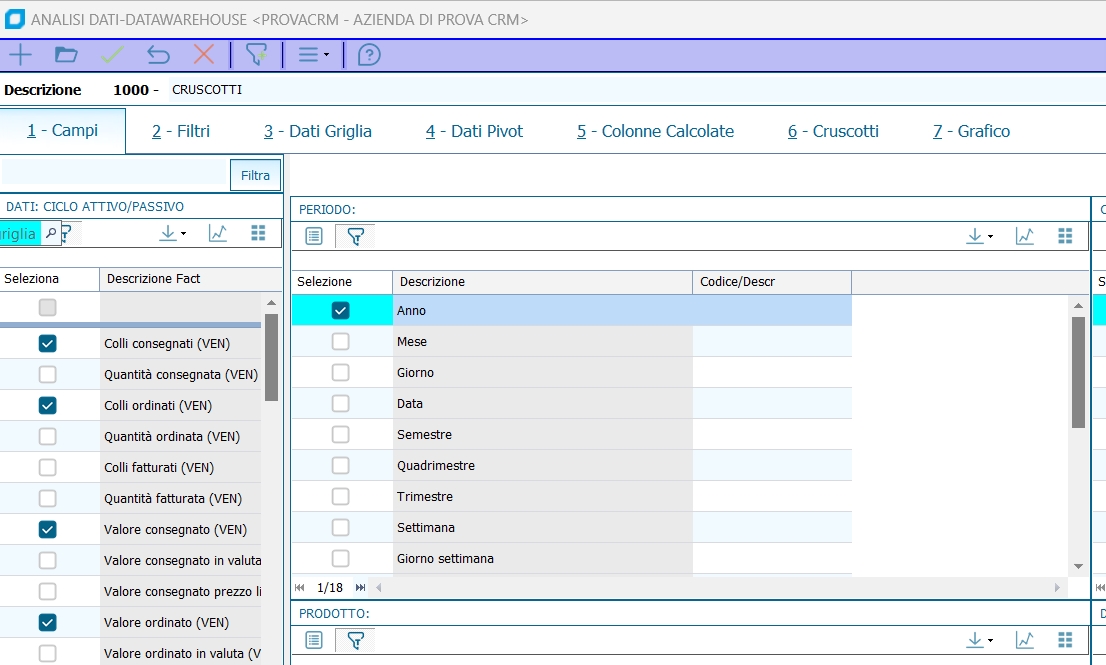The image size is (1106, 665).
Task: Open the export dropdown in PERIODO panel
Action: click(979, 236)
